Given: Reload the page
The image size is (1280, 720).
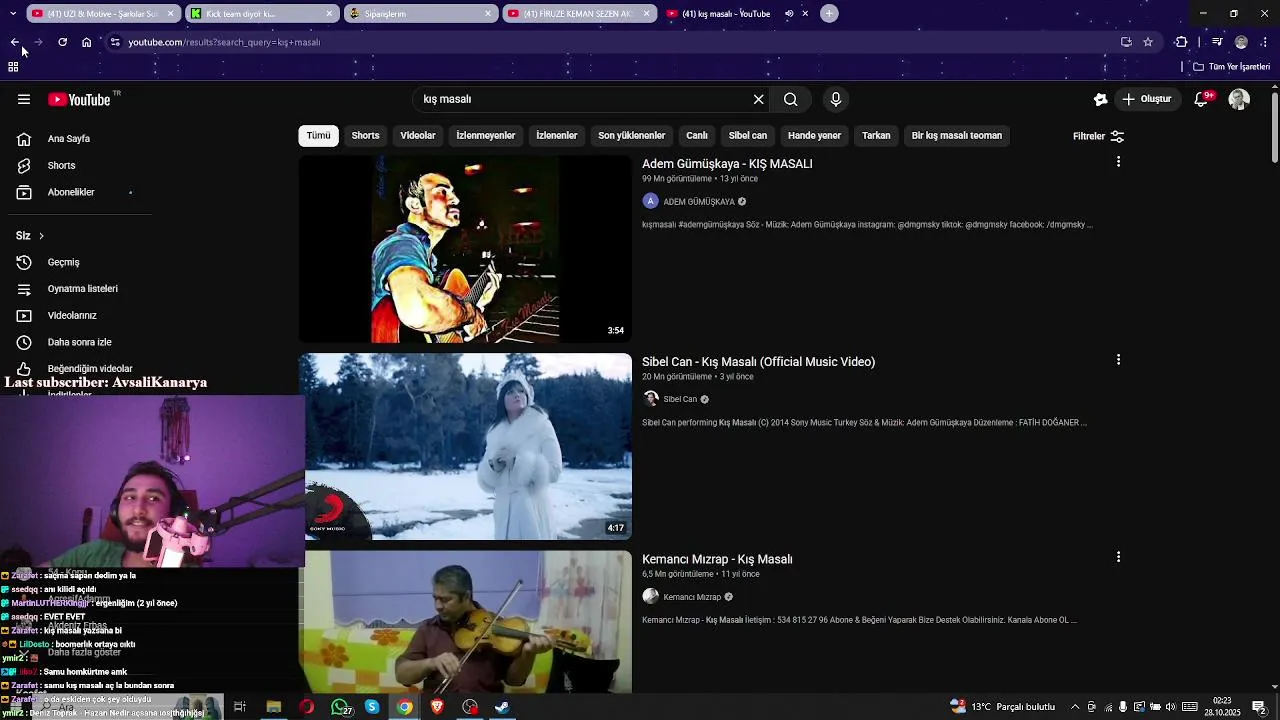Looking at the screenshot, I should tap(62, 42).
